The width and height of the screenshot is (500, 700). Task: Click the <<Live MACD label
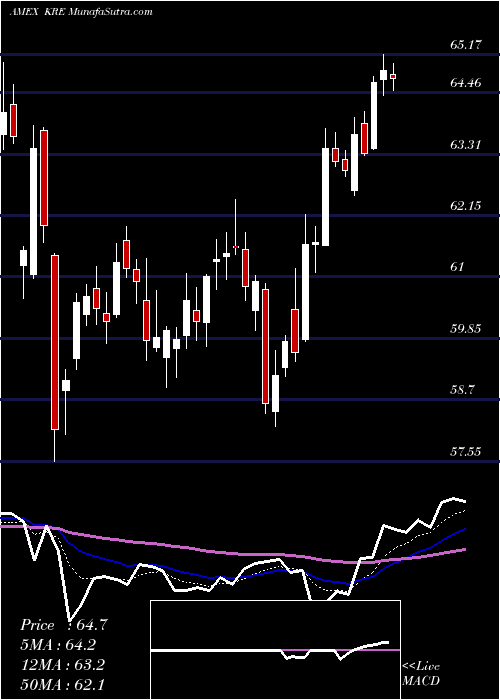point(421,673)
